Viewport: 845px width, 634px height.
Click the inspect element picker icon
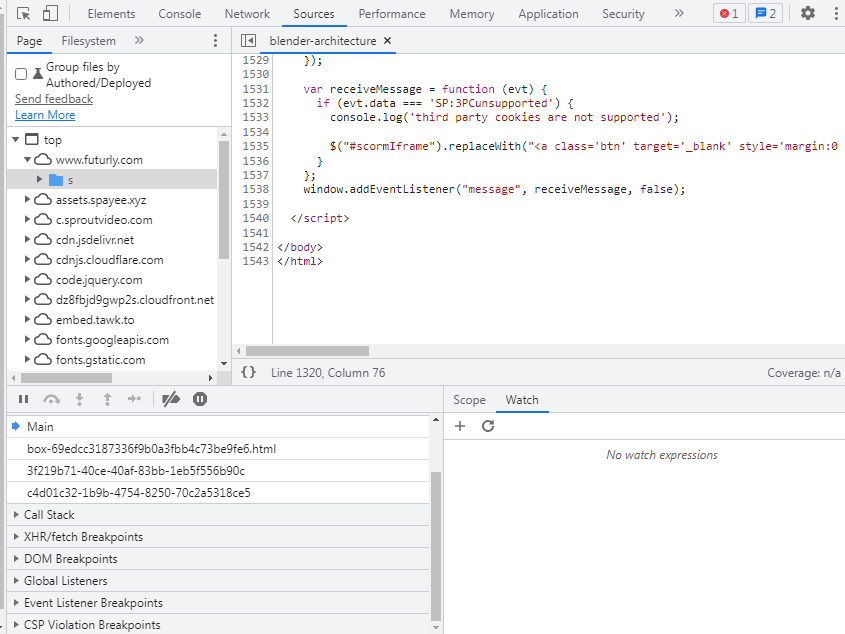click(24, 14)
